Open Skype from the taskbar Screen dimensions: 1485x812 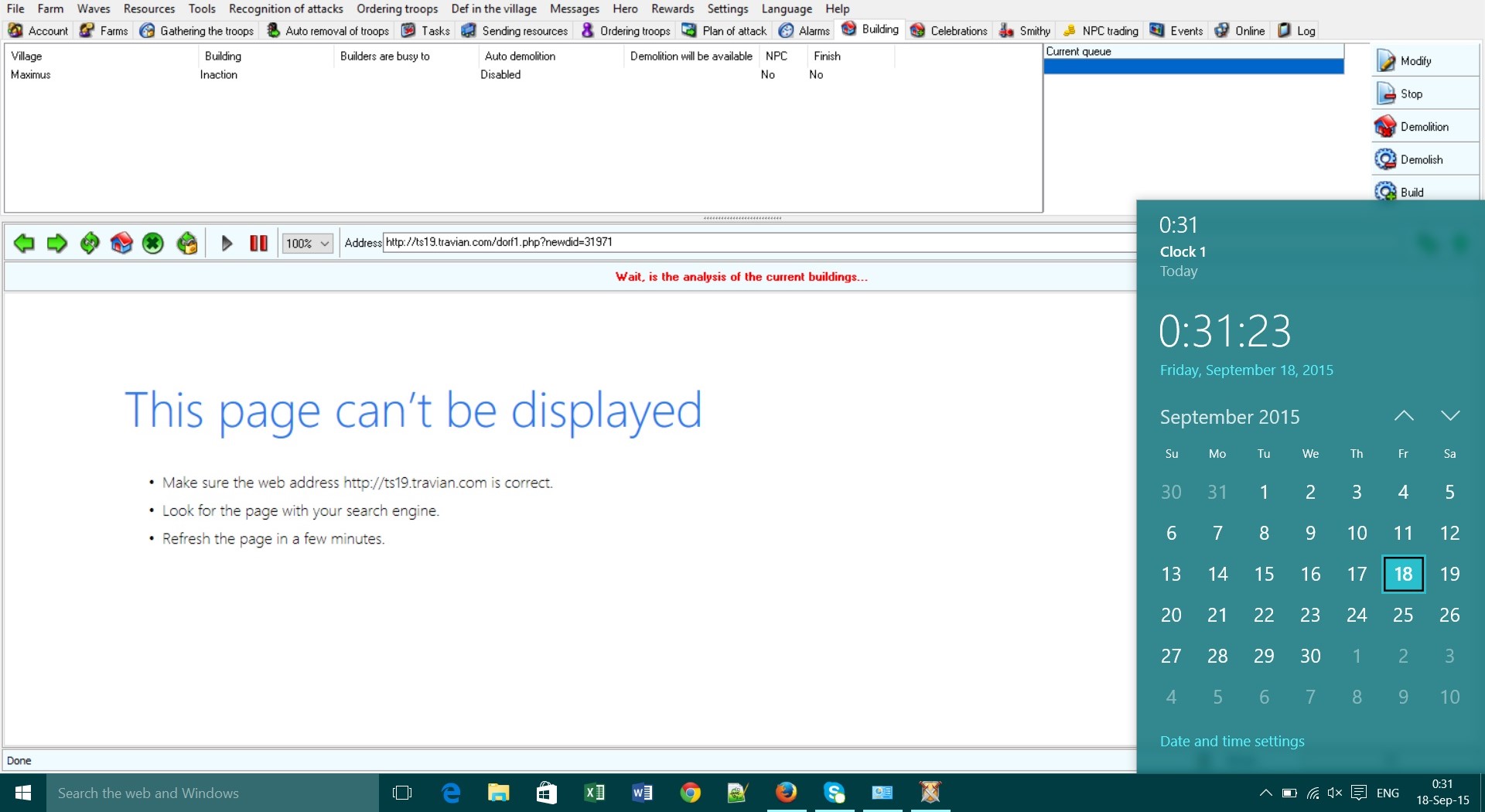835,793
